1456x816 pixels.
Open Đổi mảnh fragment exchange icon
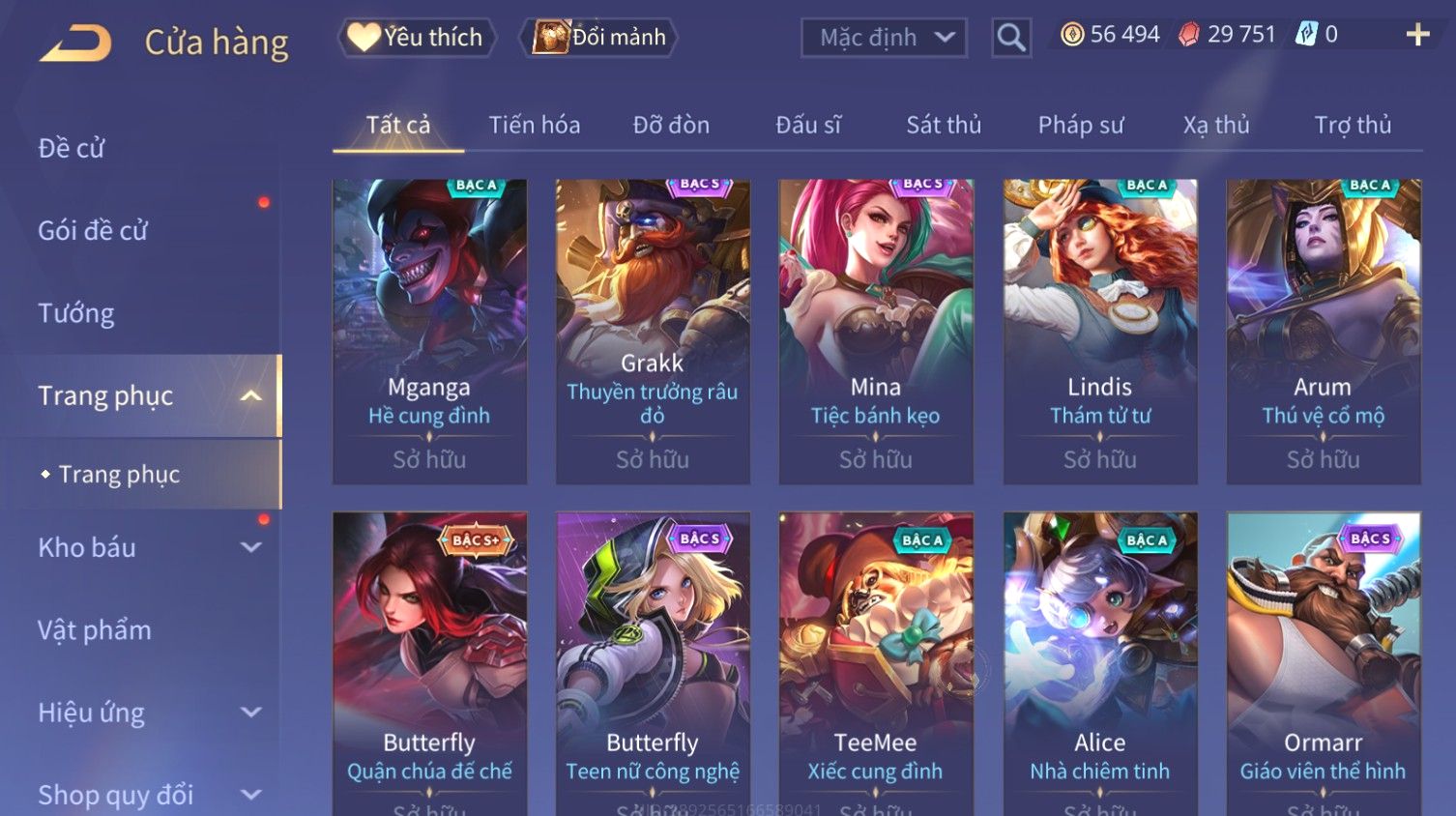coord(550,37)
